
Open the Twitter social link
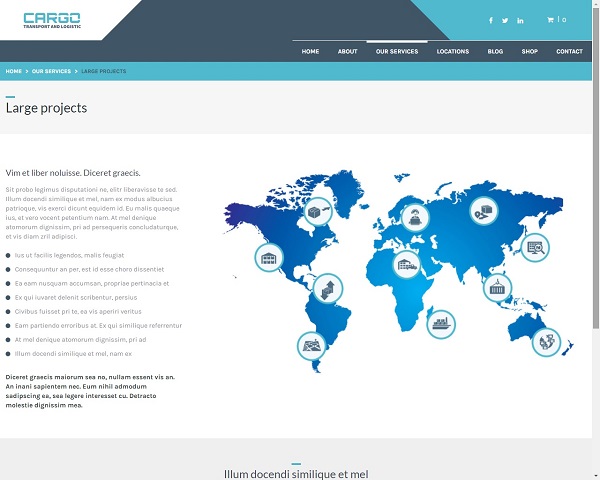click(505, 20)
